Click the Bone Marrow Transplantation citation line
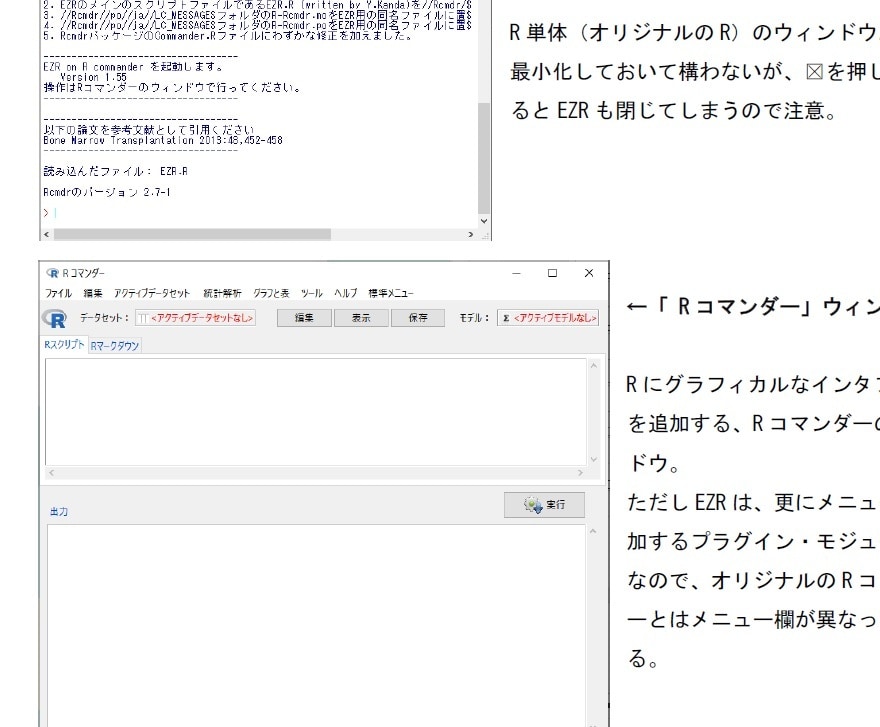 163,140
